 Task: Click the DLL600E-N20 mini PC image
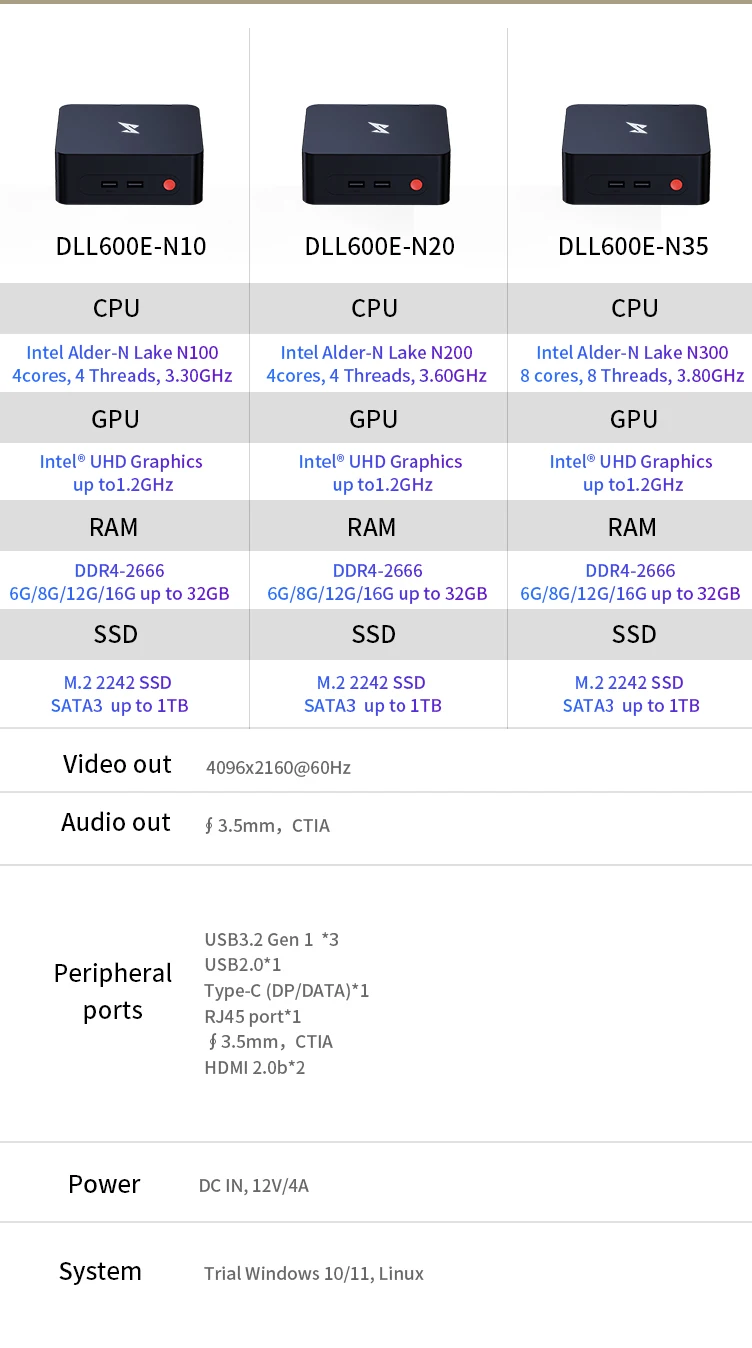tap(377, 156)
